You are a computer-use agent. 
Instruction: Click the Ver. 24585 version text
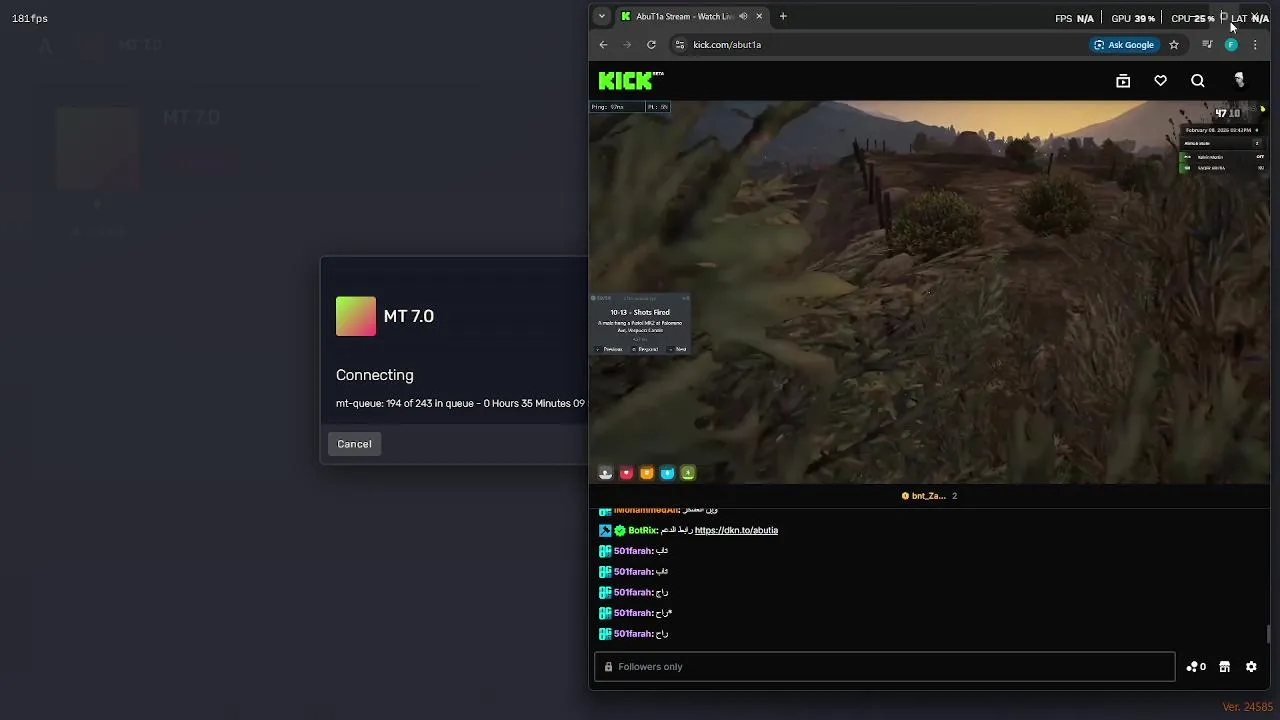click(x=1247, y=707)
